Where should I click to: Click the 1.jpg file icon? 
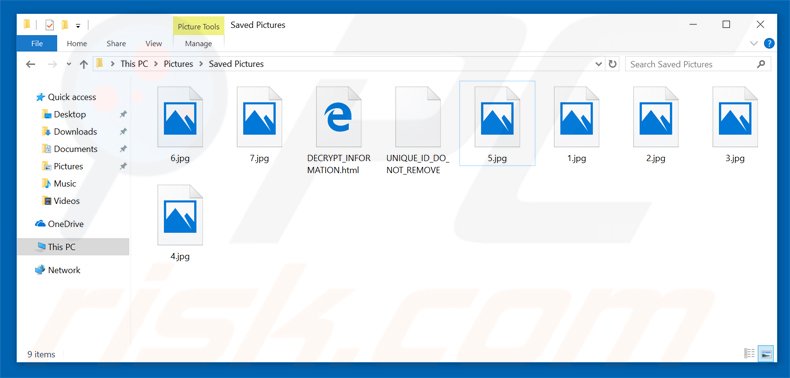(x=576, y=117)
